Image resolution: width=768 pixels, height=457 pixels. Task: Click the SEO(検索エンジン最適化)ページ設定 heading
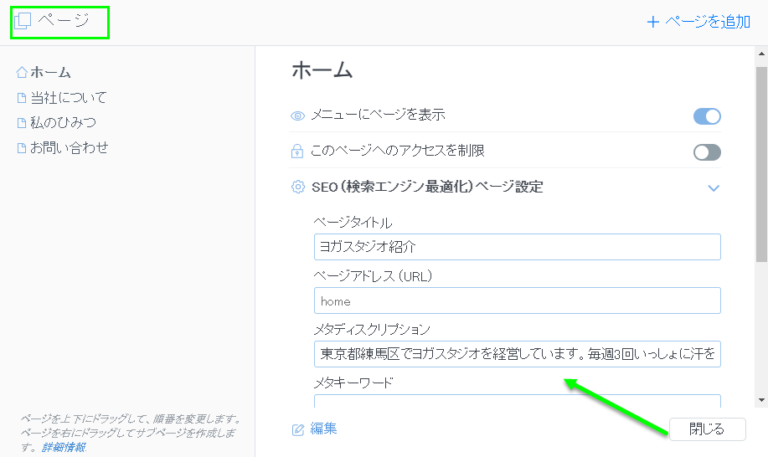(x=428, y=187)
